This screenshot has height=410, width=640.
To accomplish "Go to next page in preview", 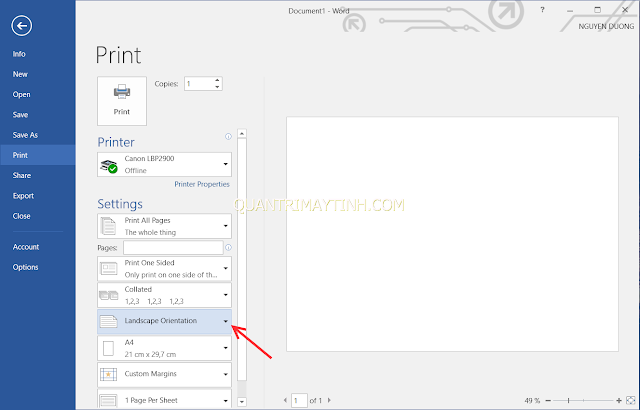I will [329, 400].
